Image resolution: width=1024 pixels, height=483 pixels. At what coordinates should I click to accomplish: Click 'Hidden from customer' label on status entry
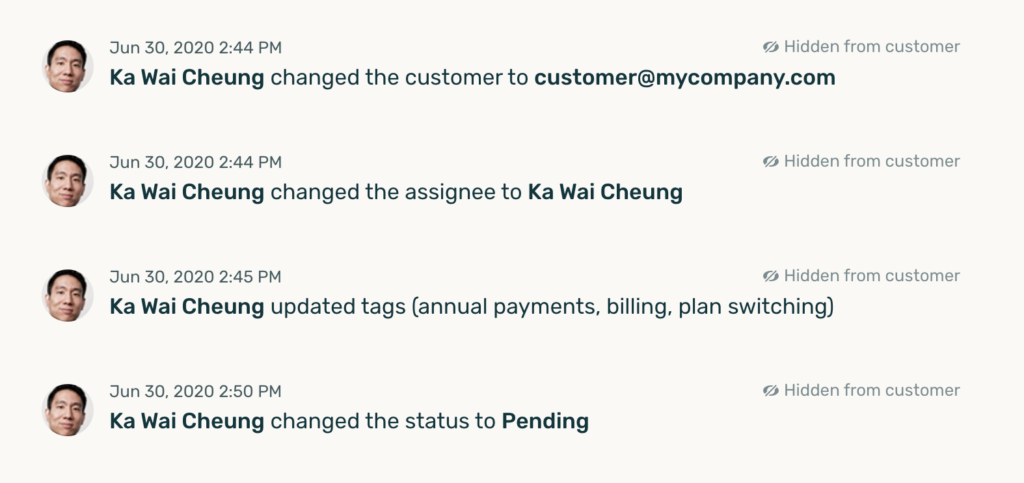click(871, 390)
